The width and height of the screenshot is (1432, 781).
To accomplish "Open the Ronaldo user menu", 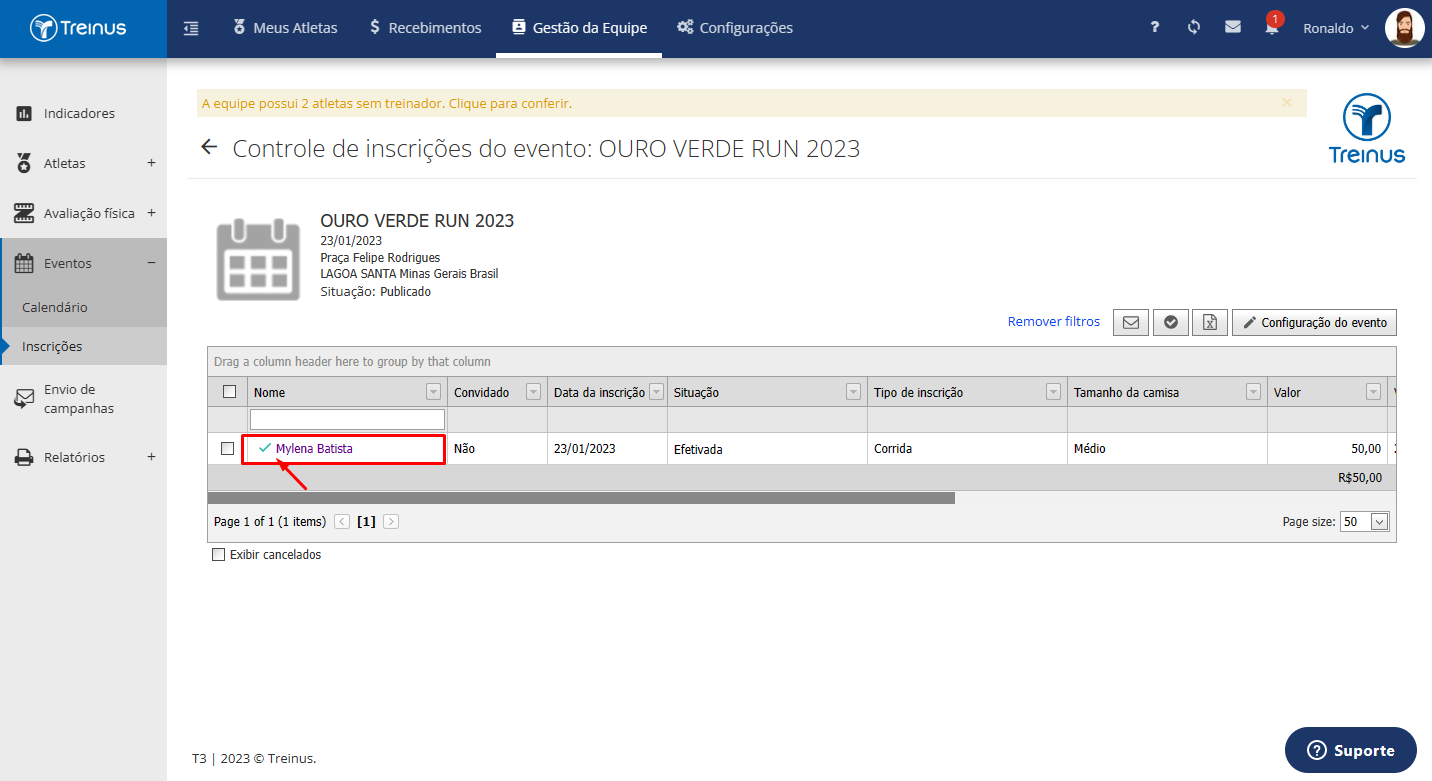I will click(1335, 28).
